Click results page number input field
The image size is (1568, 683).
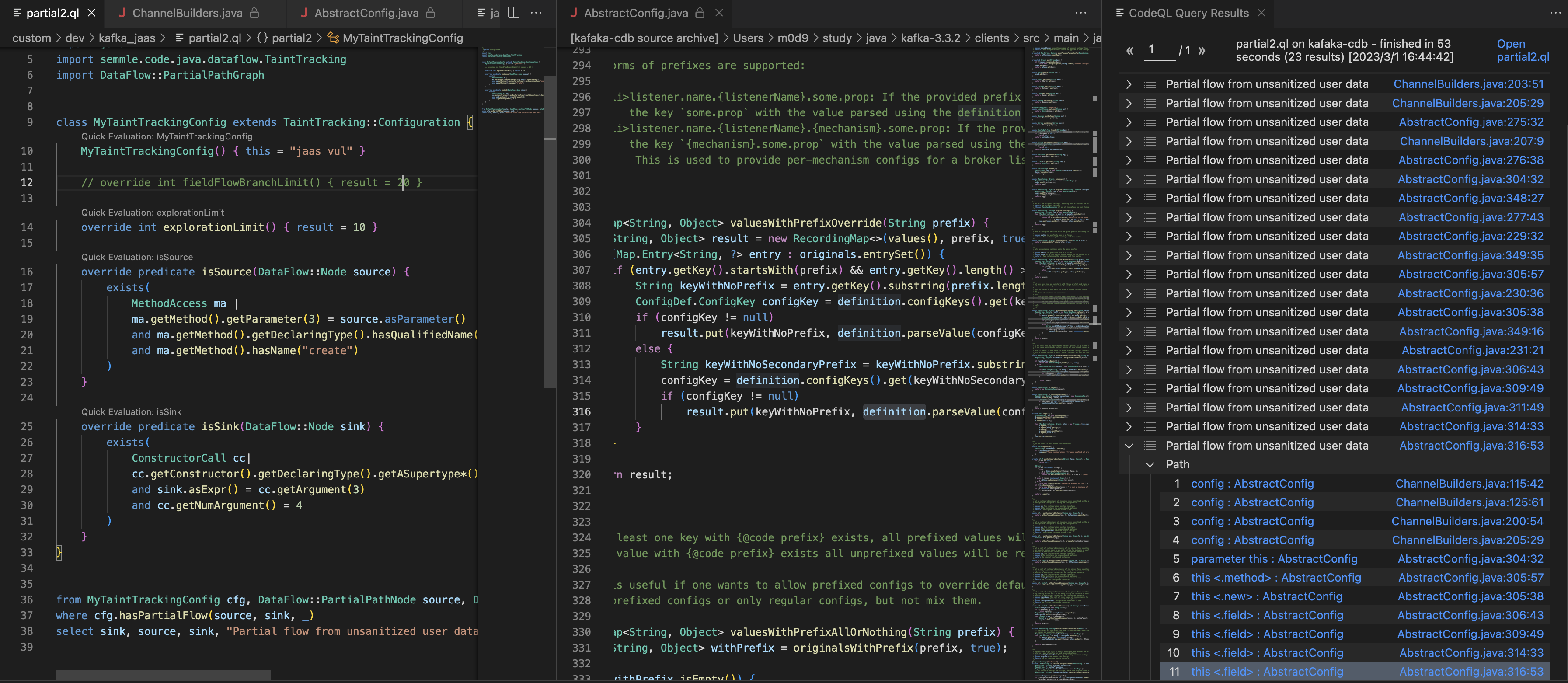click(1160, 51)
